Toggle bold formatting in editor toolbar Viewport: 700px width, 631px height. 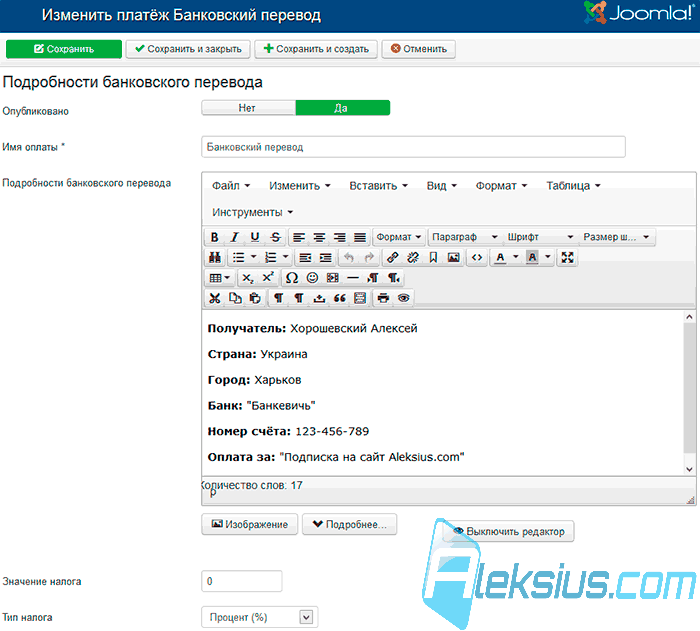[214, 237]
